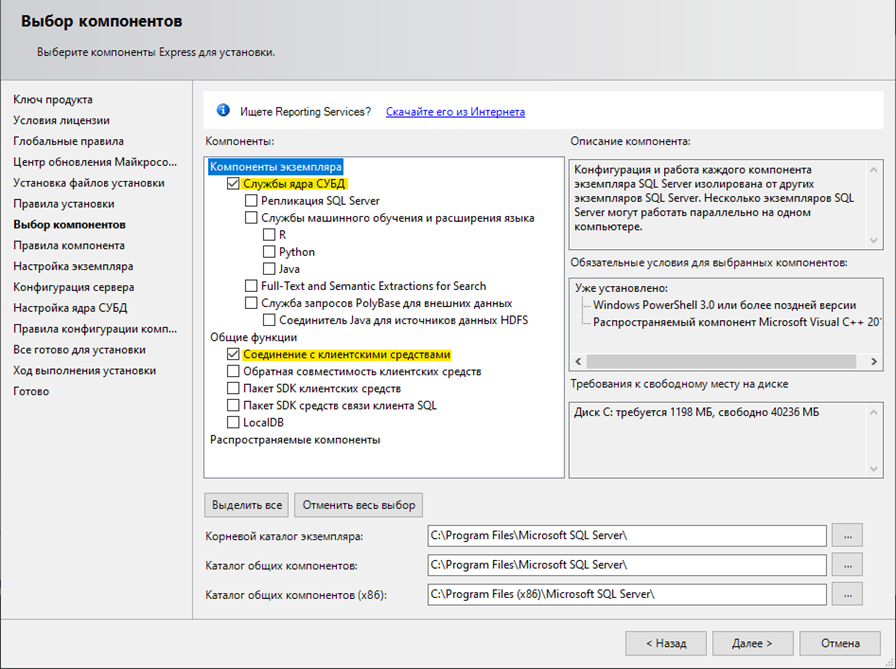The image size is (896, 669).
Task: Go to Настройка экземпляра step in sidebar
Action: pos(73,266)
